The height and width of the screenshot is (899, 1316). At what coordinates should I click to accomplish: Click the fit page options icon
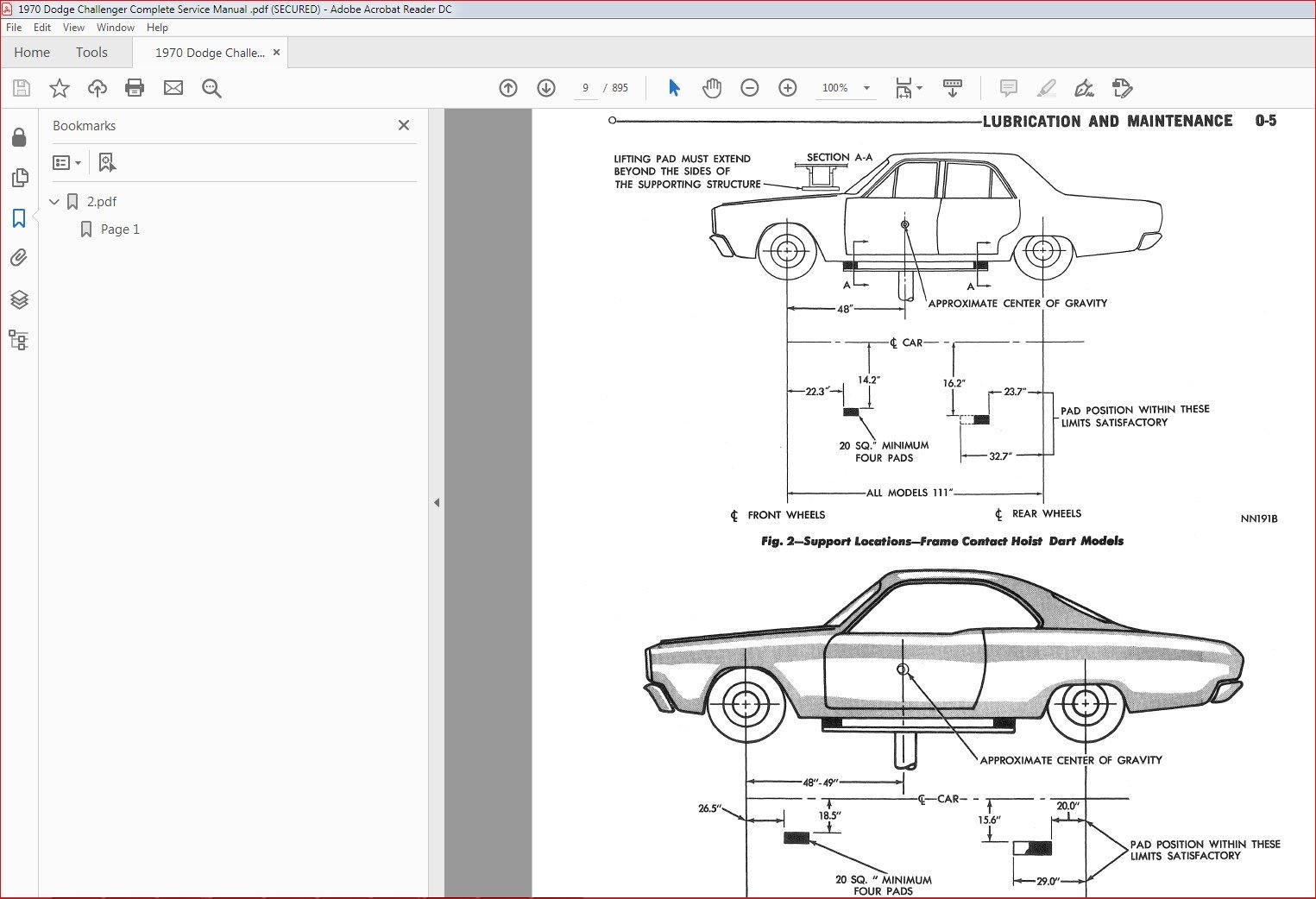click(x=909, y=88)
